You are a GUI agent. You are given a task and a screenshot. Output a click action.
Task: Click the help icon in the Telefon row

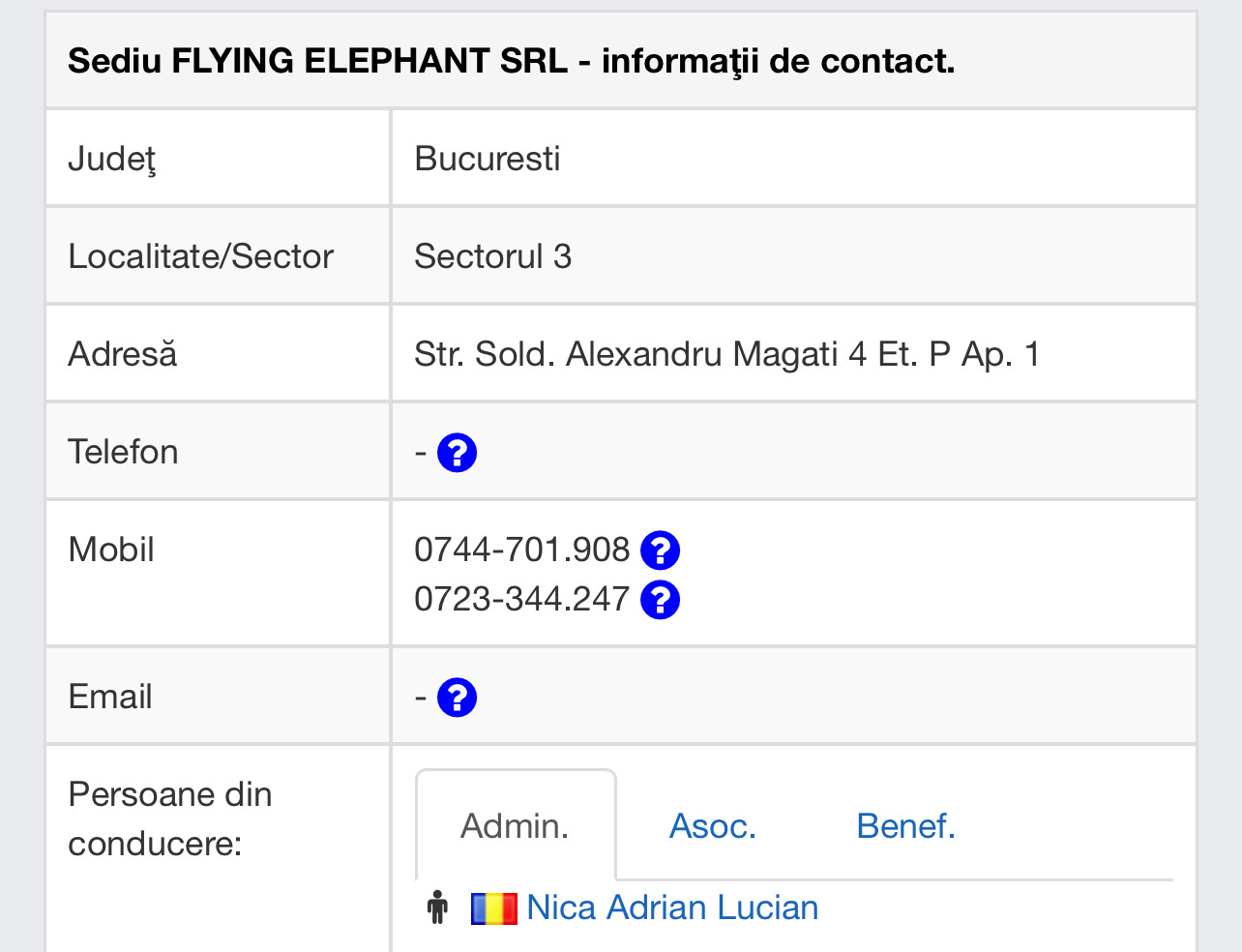(x=457, y=453)
